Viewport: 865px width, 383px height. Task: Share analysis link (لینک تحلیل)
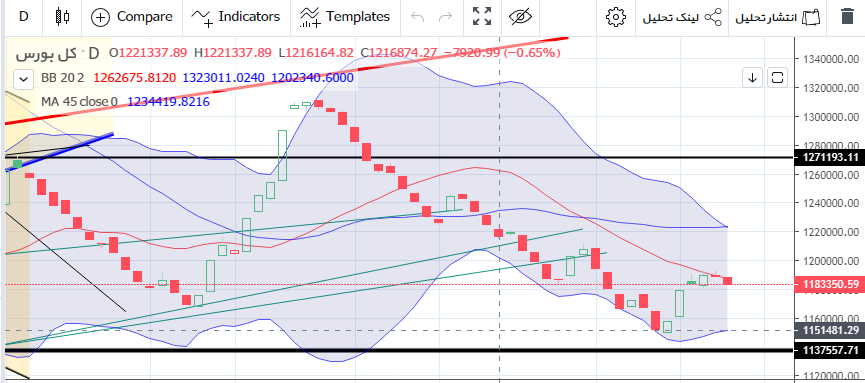[682, 17]
